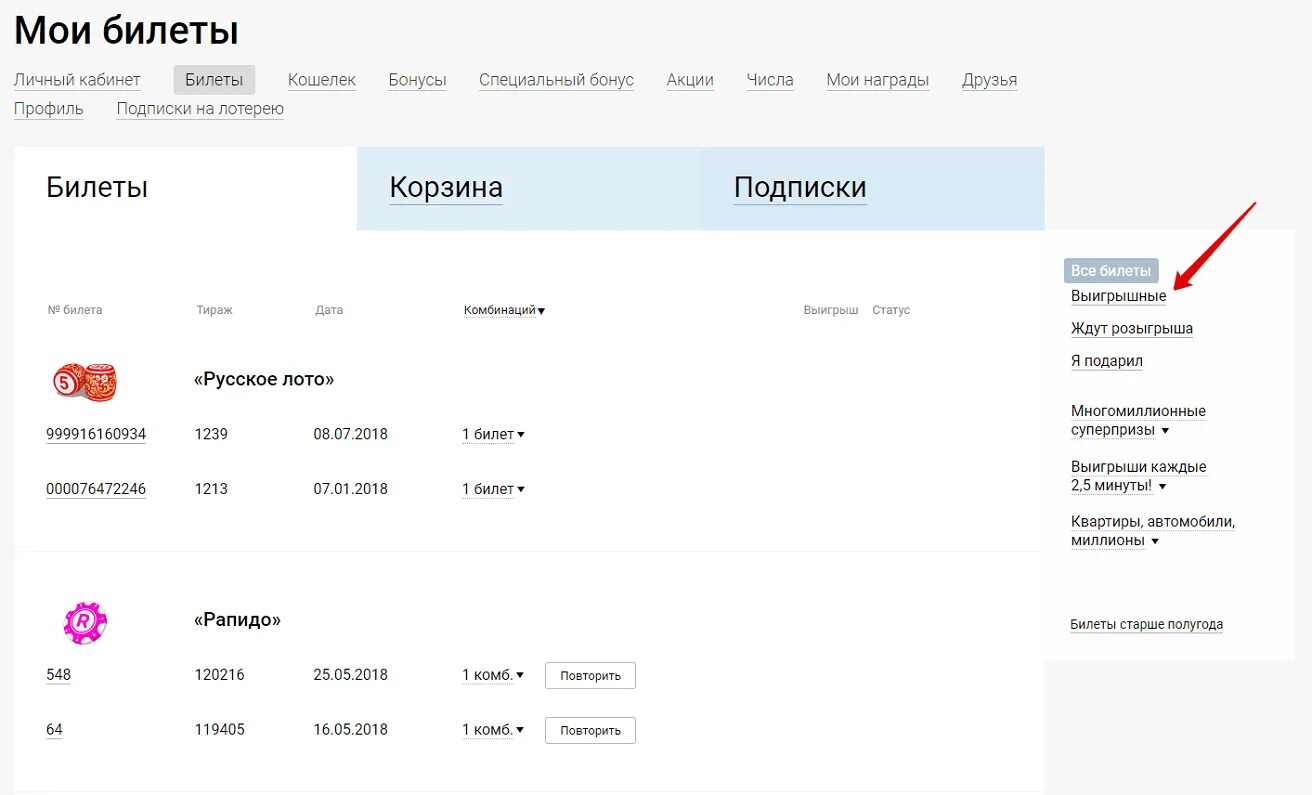Screen dimensions: 1312x795
Task: Go to Профиль
Action: pos(49,109)
